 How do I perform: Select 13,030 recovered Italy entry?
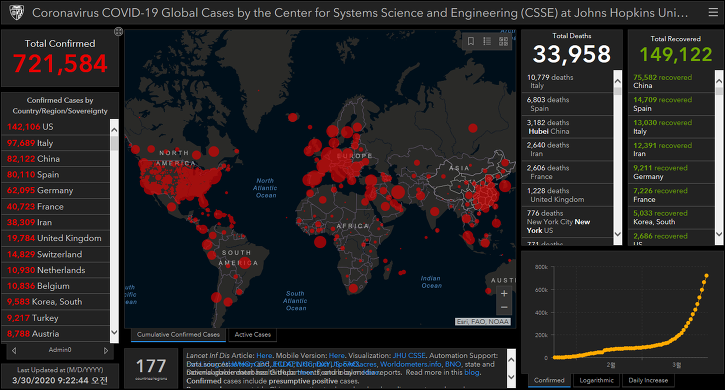click(671, 127)
